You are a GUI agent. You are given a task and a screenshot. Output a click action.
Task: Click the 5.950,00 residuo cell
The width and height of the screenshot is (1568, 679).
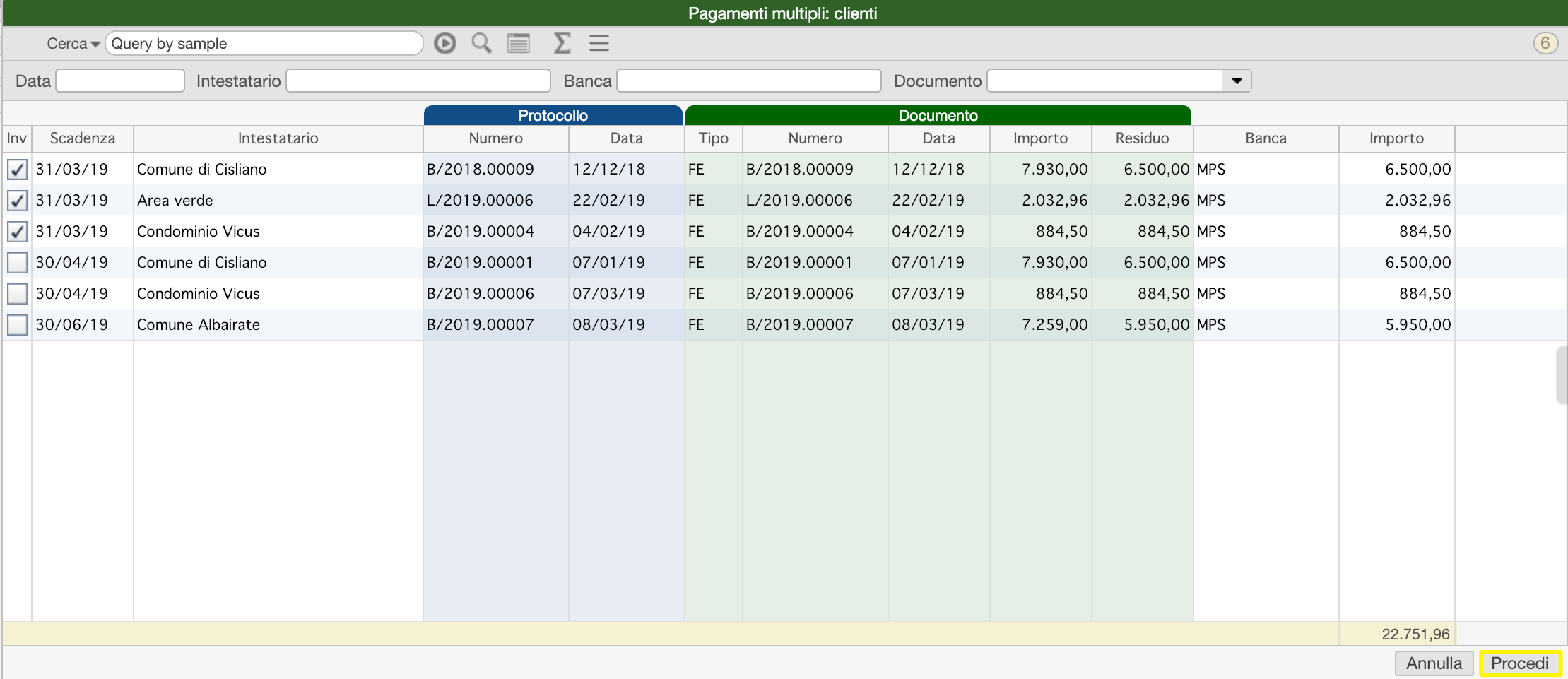pos(1143,325)
